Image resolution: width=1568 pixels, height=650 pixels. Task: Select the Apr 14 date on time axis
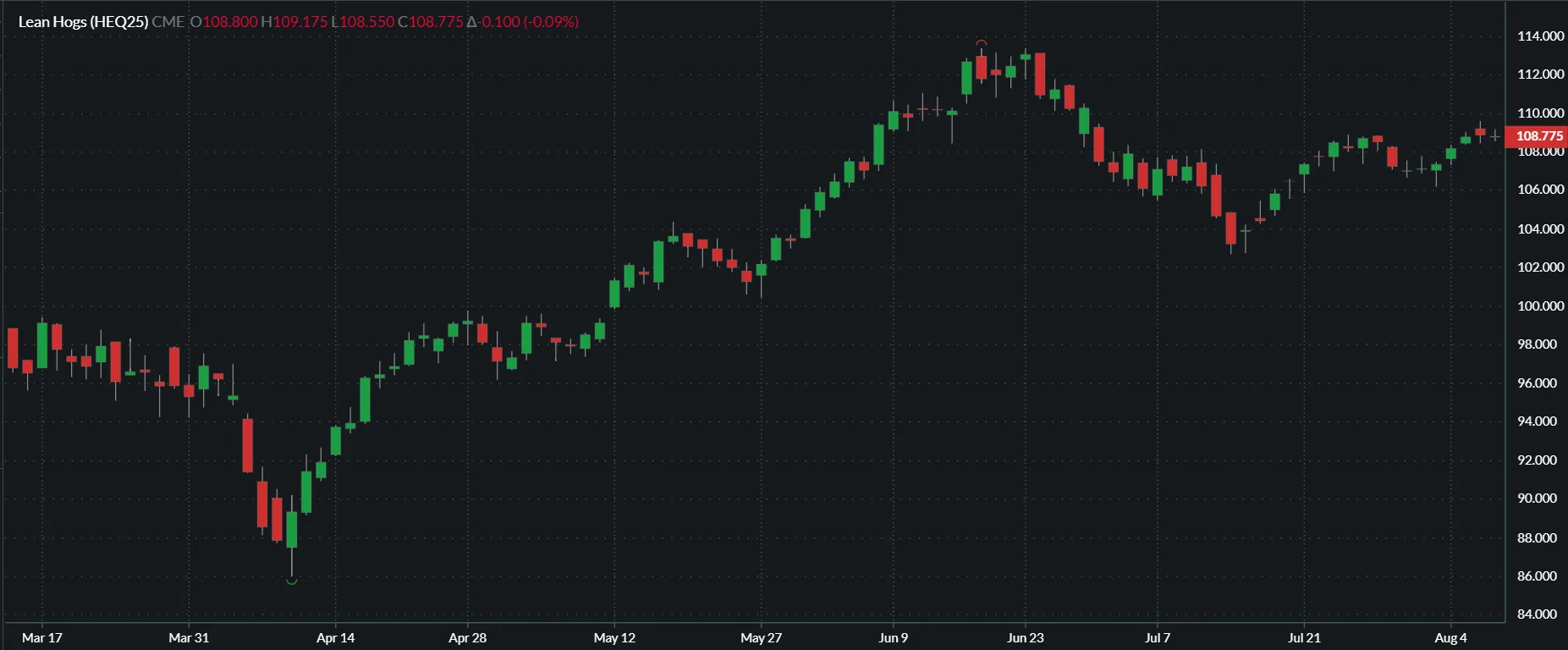(x=335, y=637)
